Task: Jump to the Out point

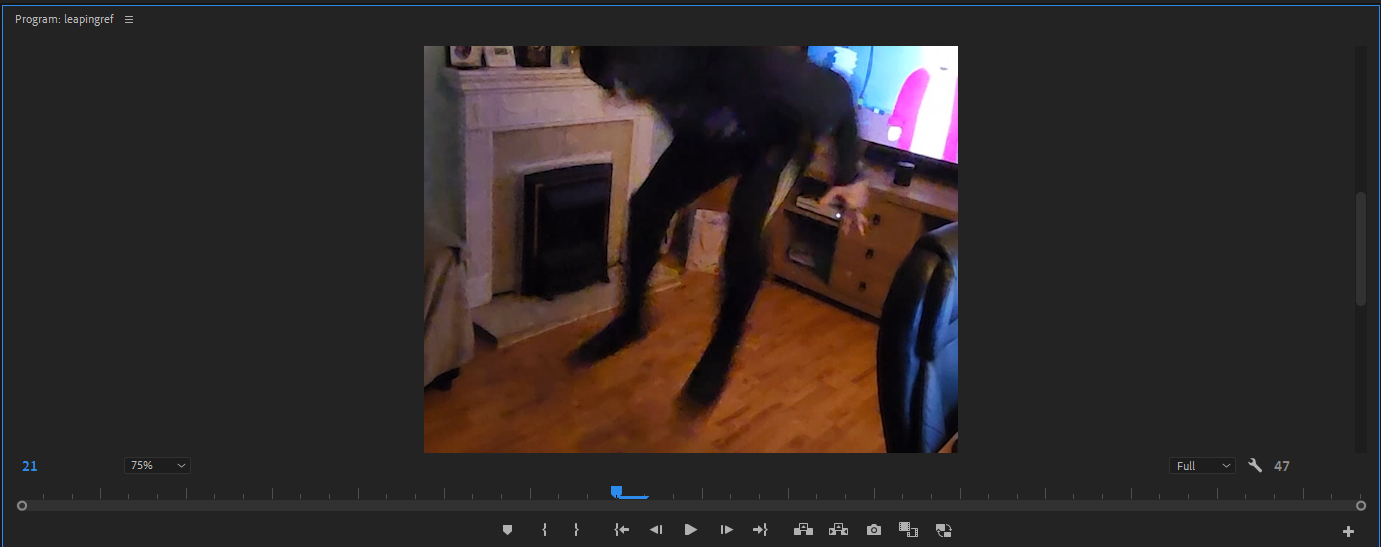Action: (760, 530)
